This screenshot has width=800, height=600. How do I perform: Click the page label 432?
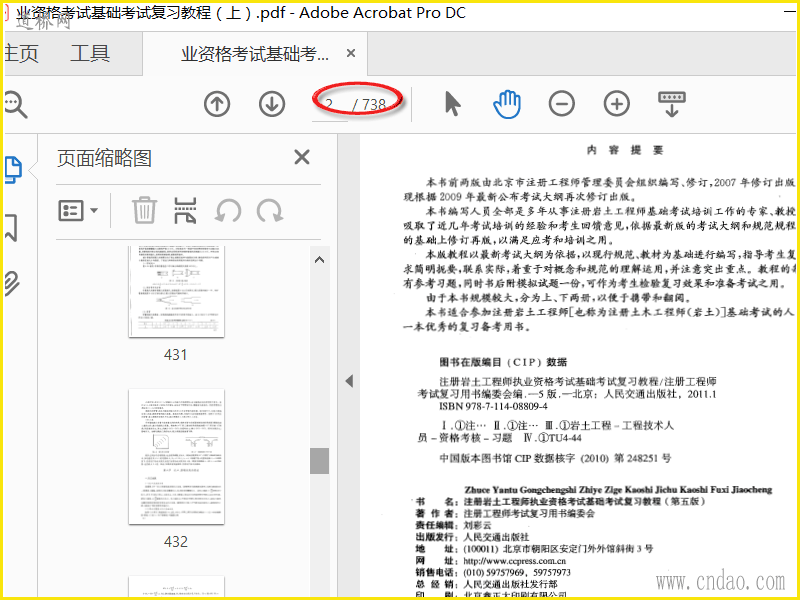(176, 541)
